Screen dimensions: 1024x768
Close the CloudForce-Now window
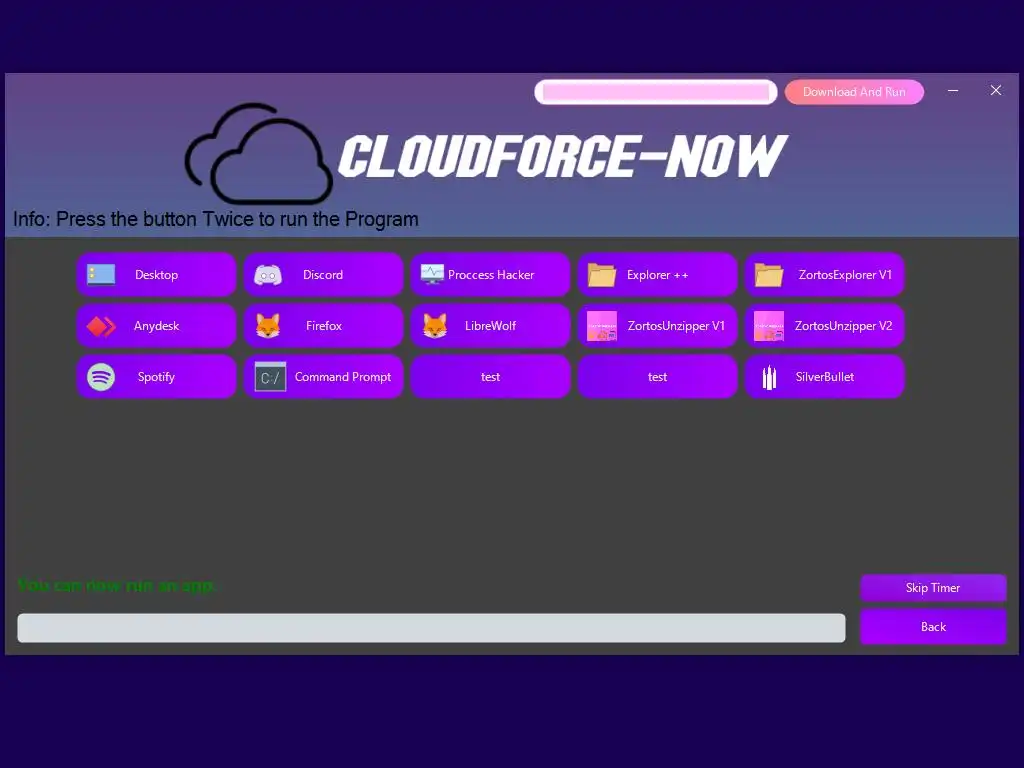tap(996, 91)
